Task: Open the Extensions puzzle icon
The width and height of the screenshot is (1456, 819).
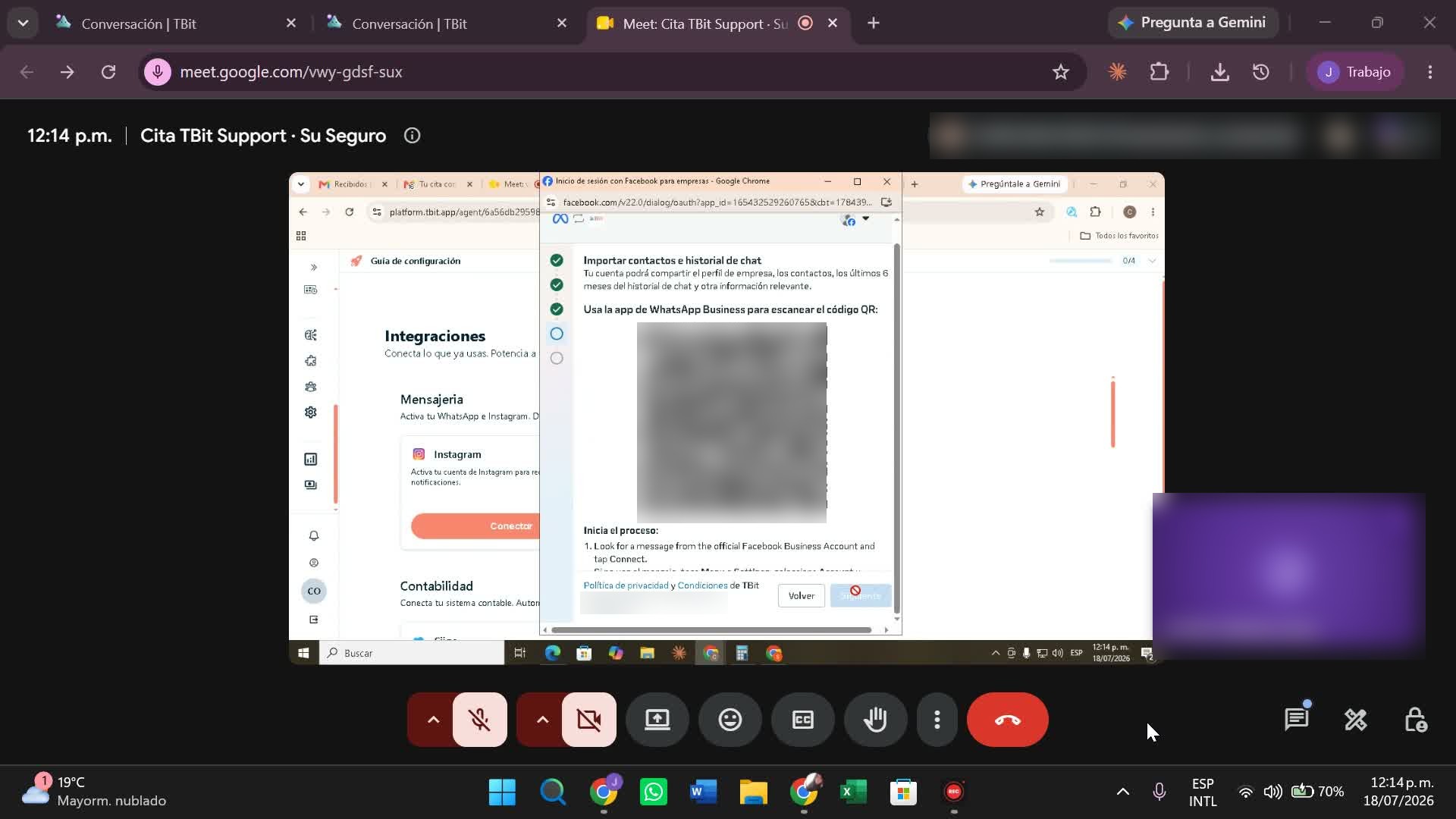Action: 1159,72
